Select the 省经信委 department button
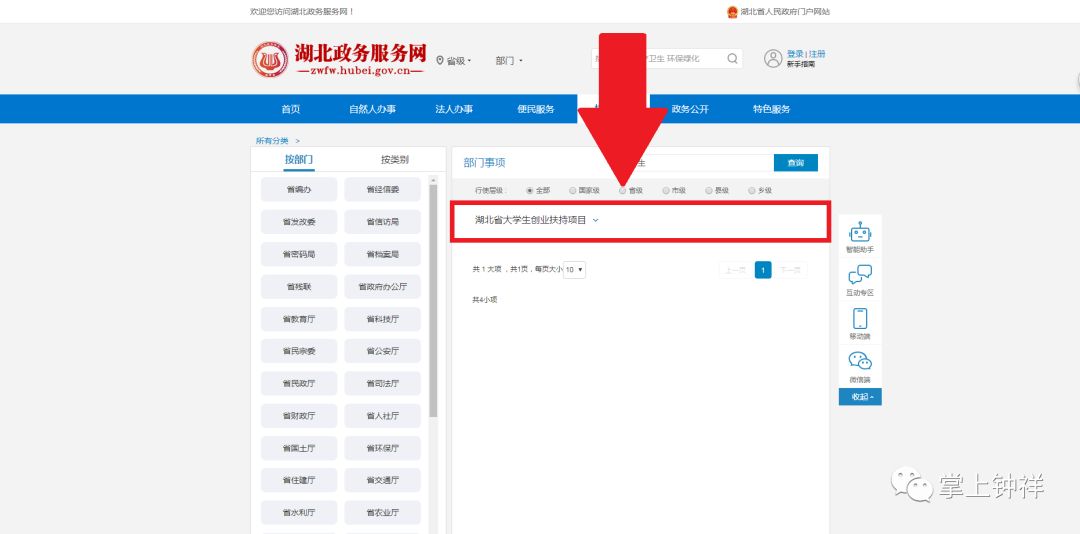The height and width of the screenshot is (534, 1080). (x=382, y=189)
